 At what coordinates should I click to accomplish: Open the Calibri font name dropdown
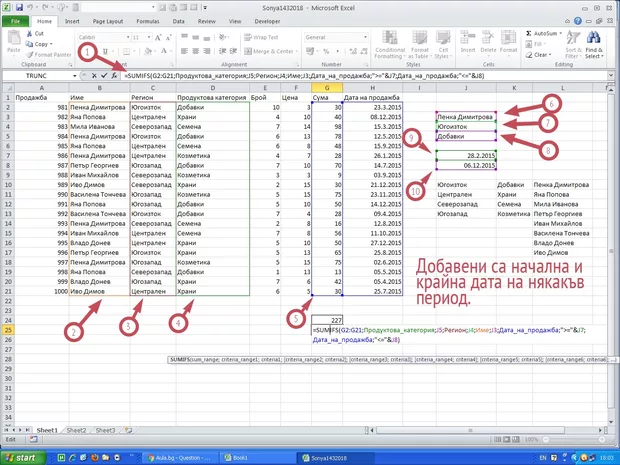click(128, 37)
